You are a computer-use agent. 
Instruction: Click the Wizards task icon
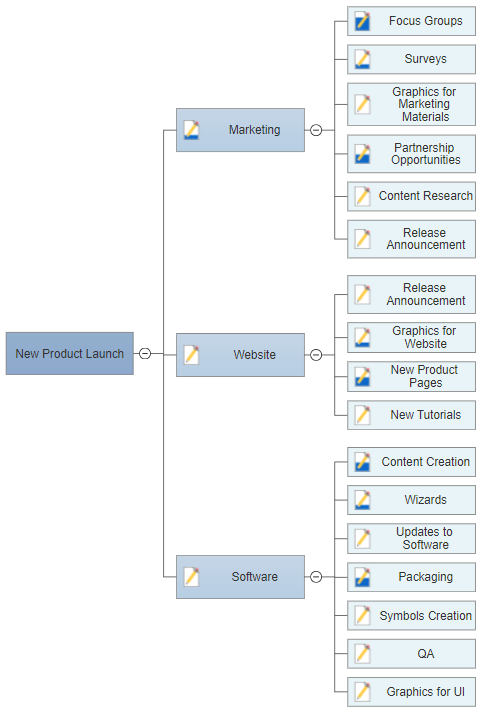362,500
